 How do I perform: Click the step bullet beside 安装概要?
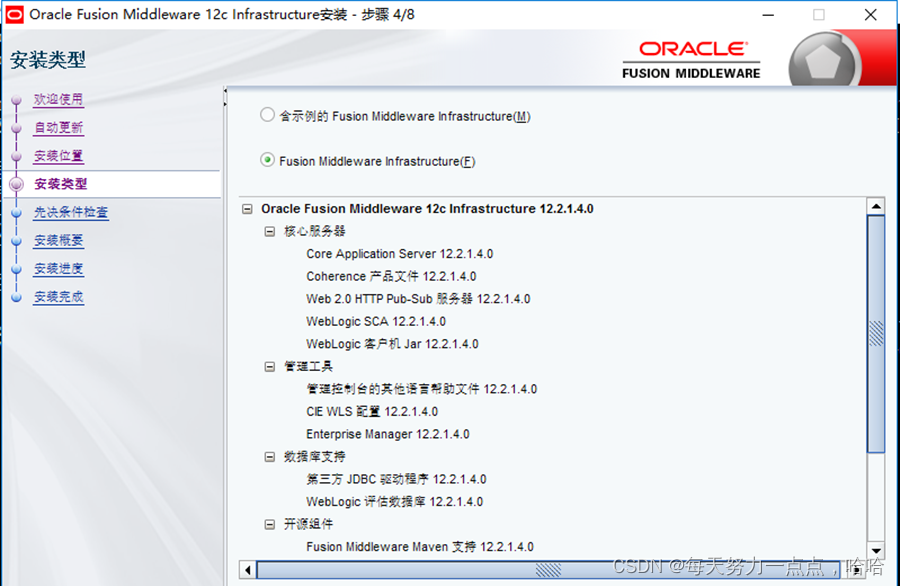(17, 240)
